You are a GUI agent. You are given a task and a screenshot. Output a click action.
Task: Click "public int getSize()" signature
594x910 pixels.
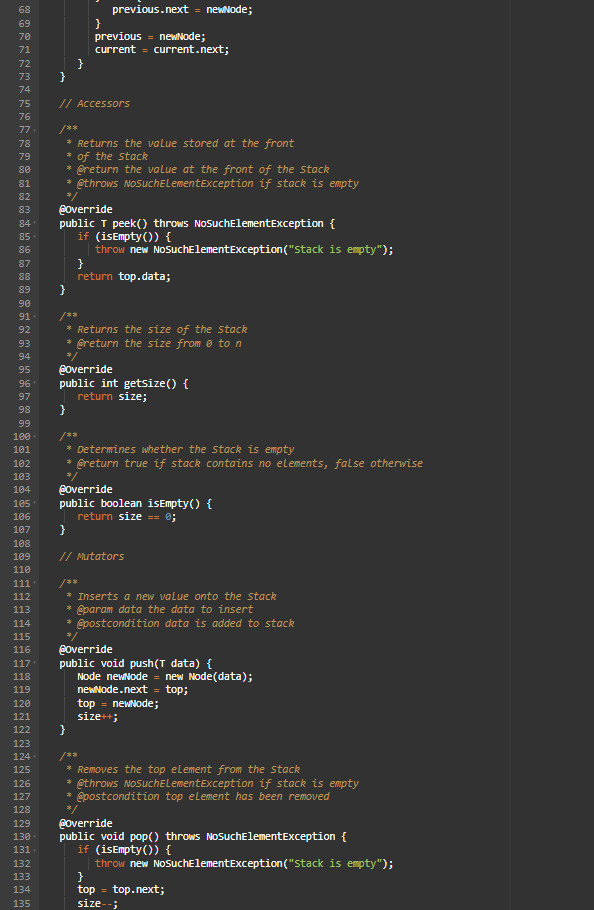[118, 384]
